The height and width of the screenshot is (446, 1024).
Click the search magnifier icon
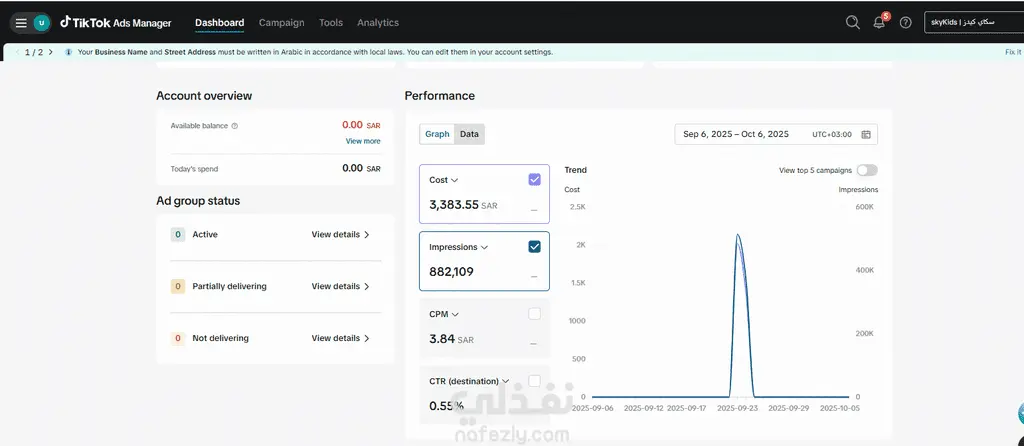[x=852, y=22]
